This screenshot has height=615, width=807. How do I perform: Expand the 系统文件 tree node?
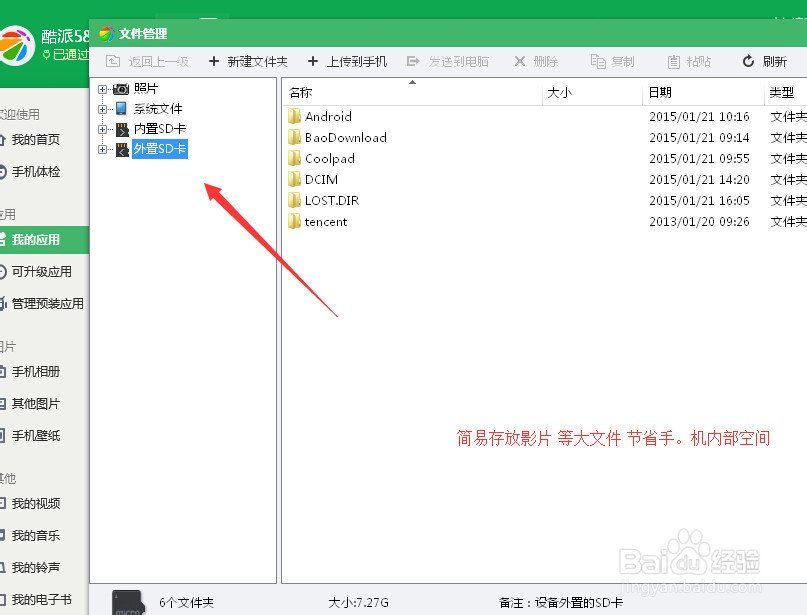(102, 109)
